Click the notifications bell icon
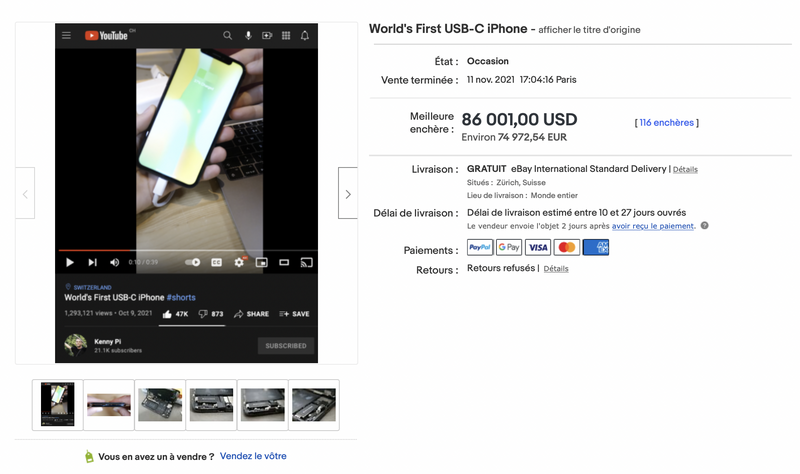Screen dimensions: 800x474 click(305, 35)
